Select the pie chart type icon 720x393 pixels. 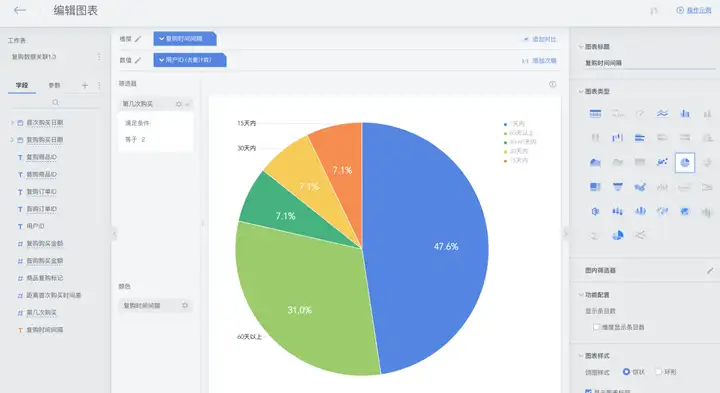pos(684,163)
